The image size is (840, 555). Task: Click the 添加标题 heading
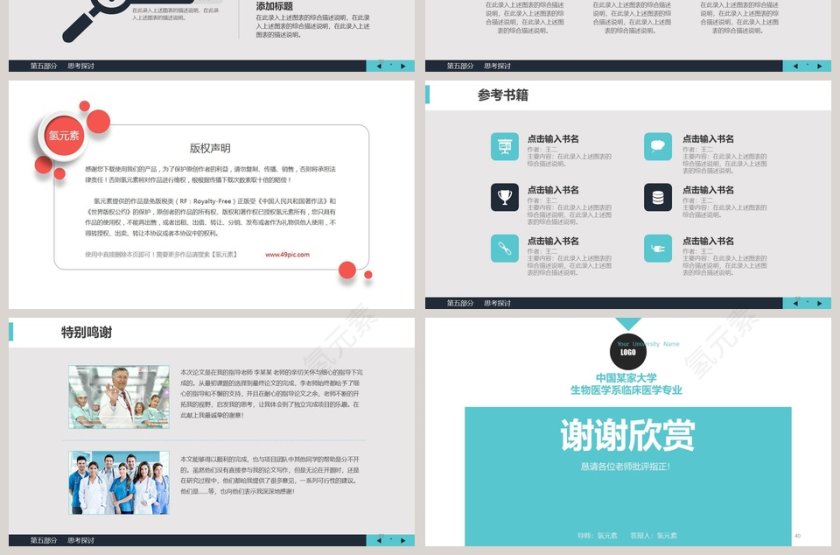pyautogui.click(x=274, y=6)
